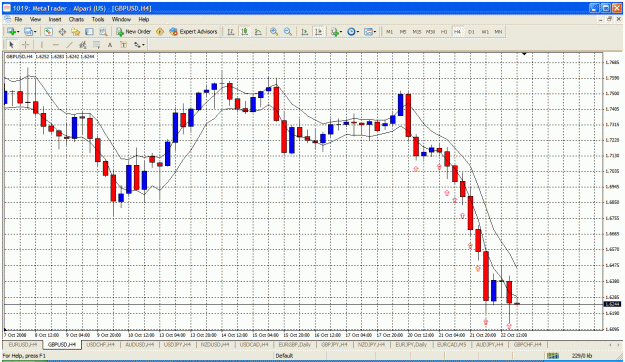Toggle the Market Watch window icon

49,31
